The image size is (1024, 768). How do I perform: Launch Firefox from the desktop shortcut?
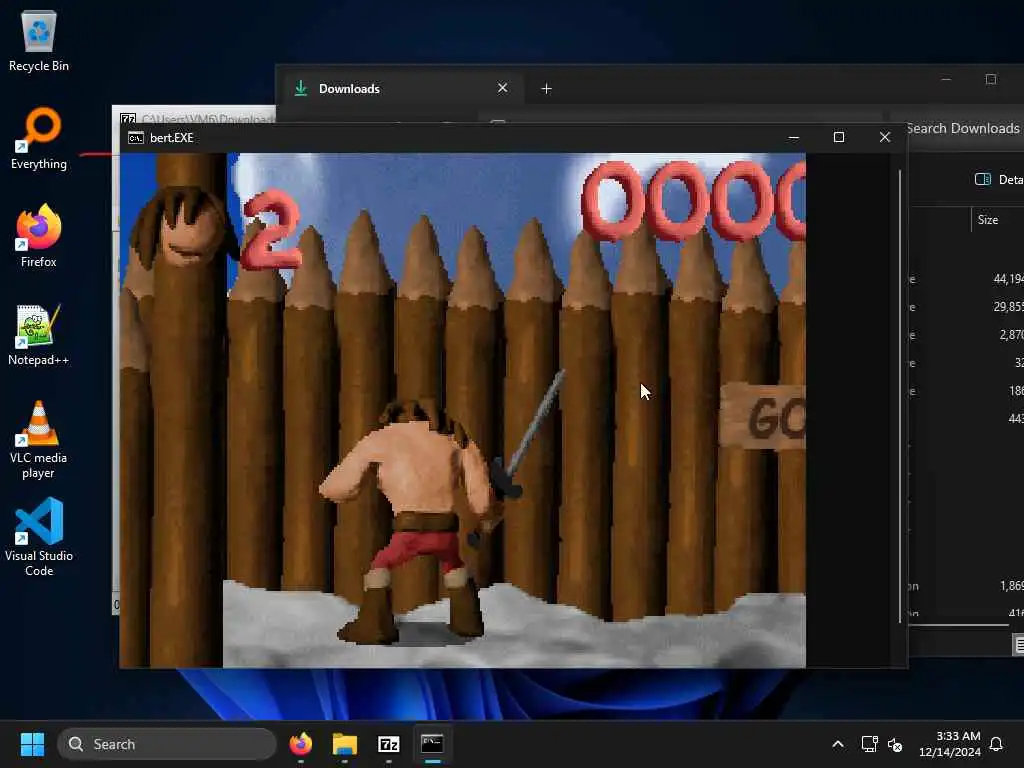39,236
